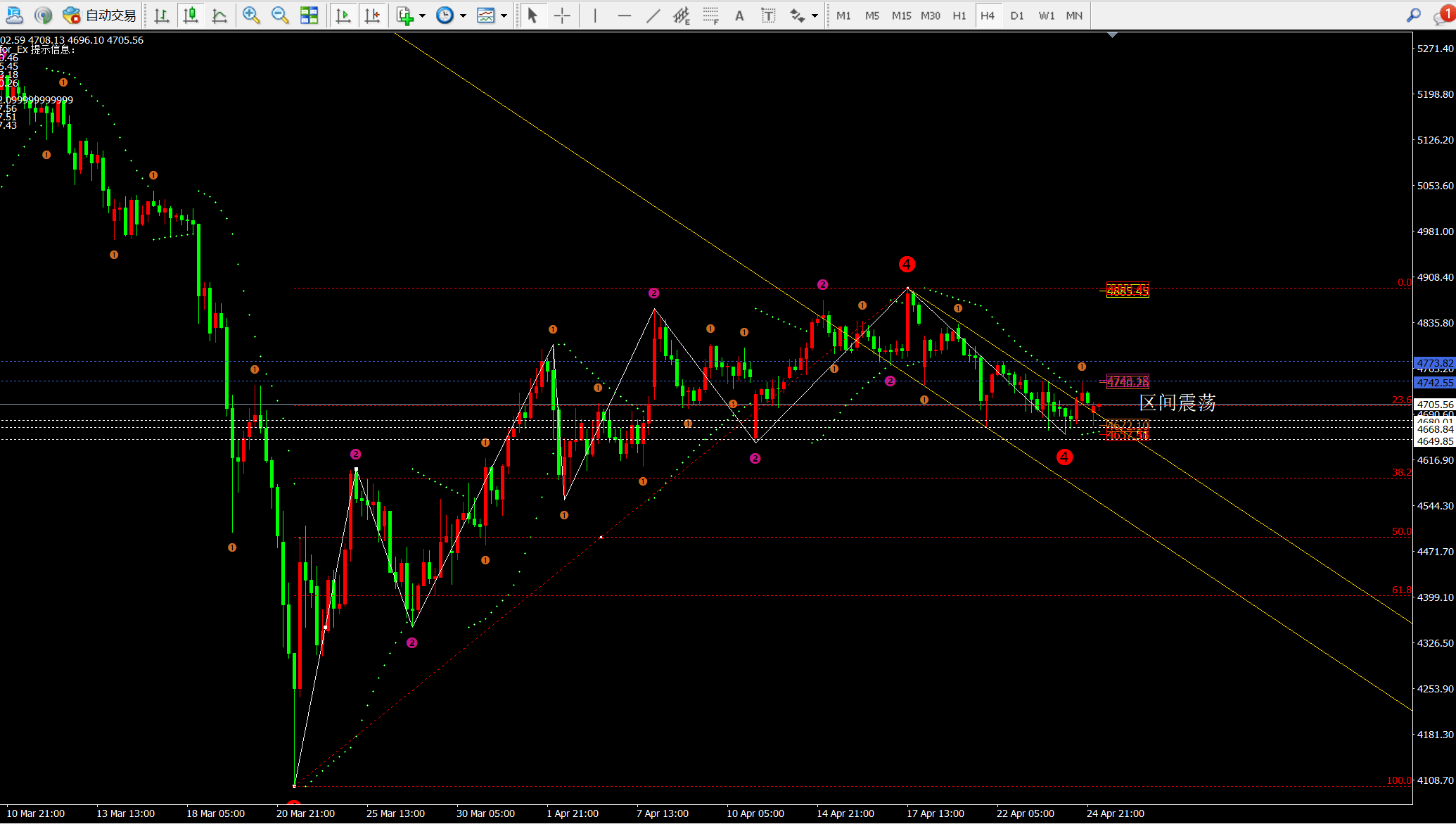1456x824 pixels.
Task: Zoom in on the chart
Action: pyautogui.click(x=250, y=15)
